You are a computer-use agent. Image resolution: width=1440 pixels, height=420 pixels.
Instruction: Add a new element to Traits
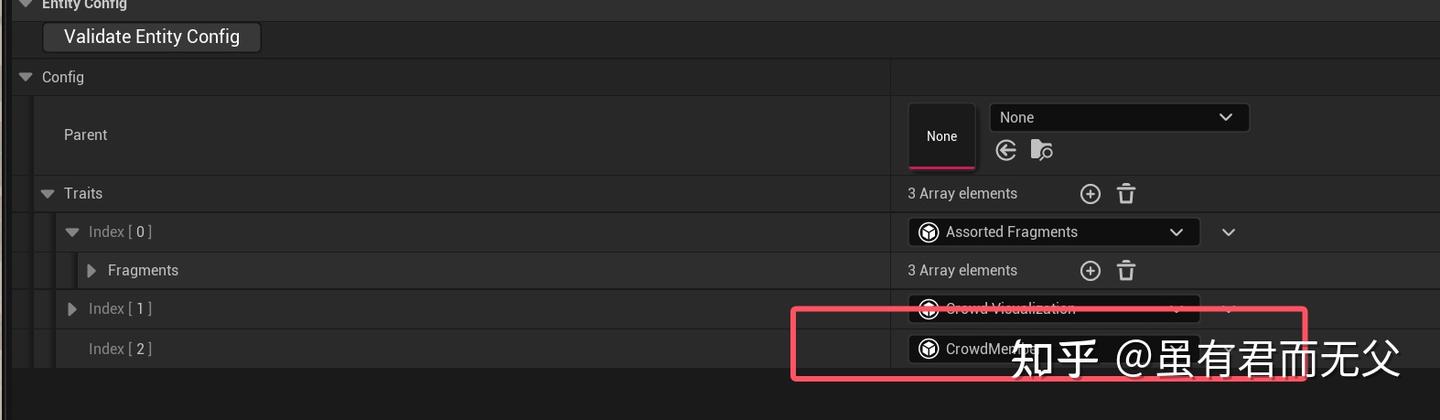(x=1090, y=194)
